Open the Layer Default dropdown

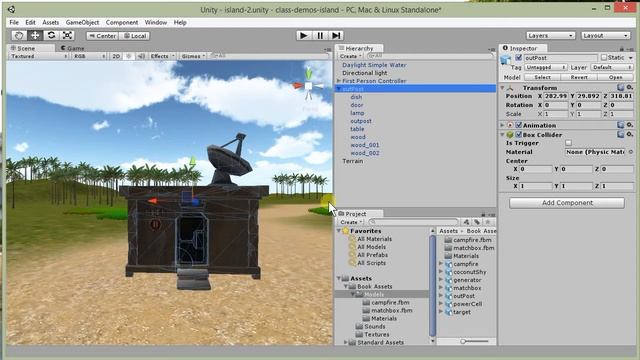pyautogui.click(x=611, y=67)
